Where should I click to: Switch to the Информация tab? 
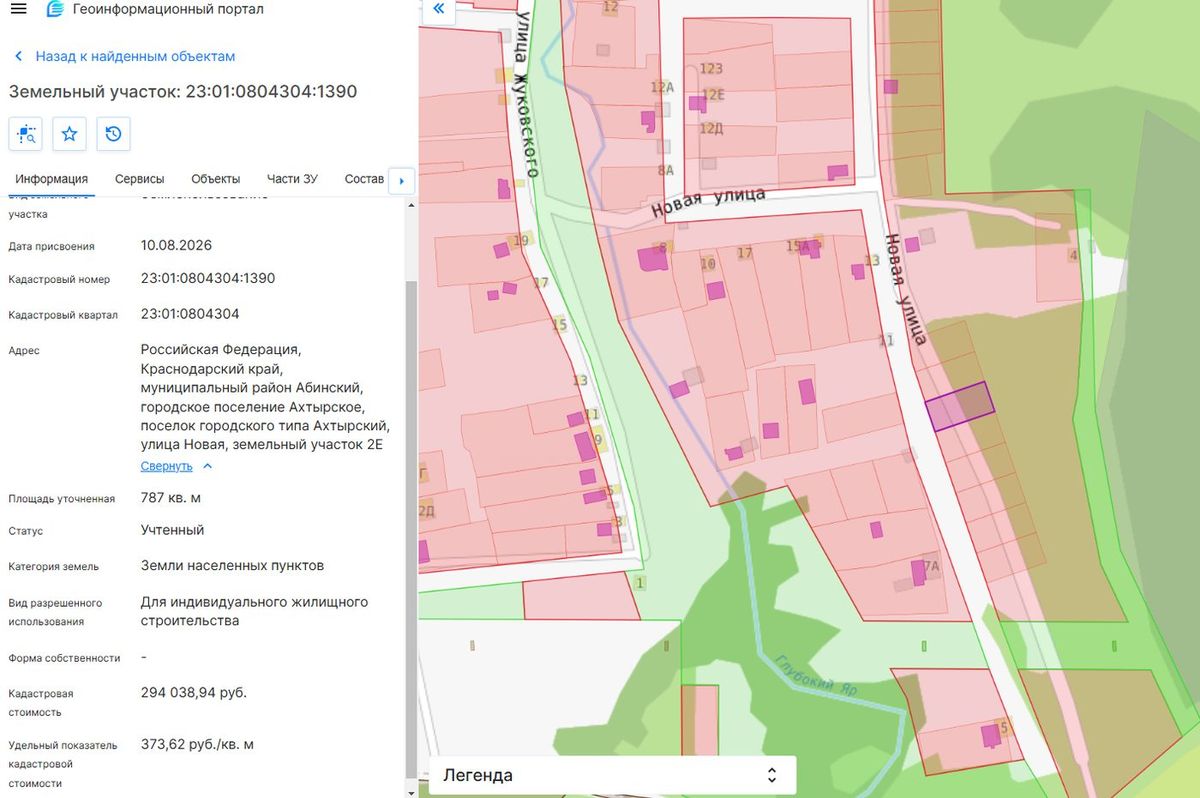pyautogui.click(x=52, y=179)
